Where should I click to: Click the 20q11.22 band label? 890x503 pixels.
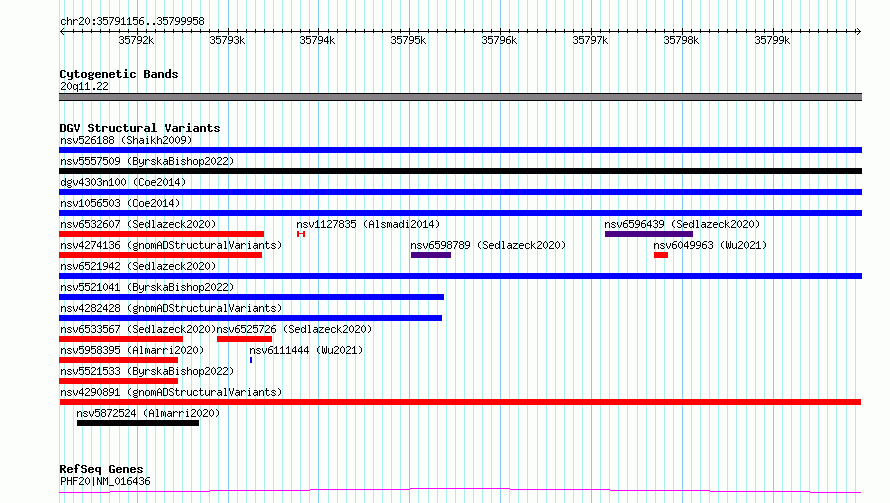[84, 86]
